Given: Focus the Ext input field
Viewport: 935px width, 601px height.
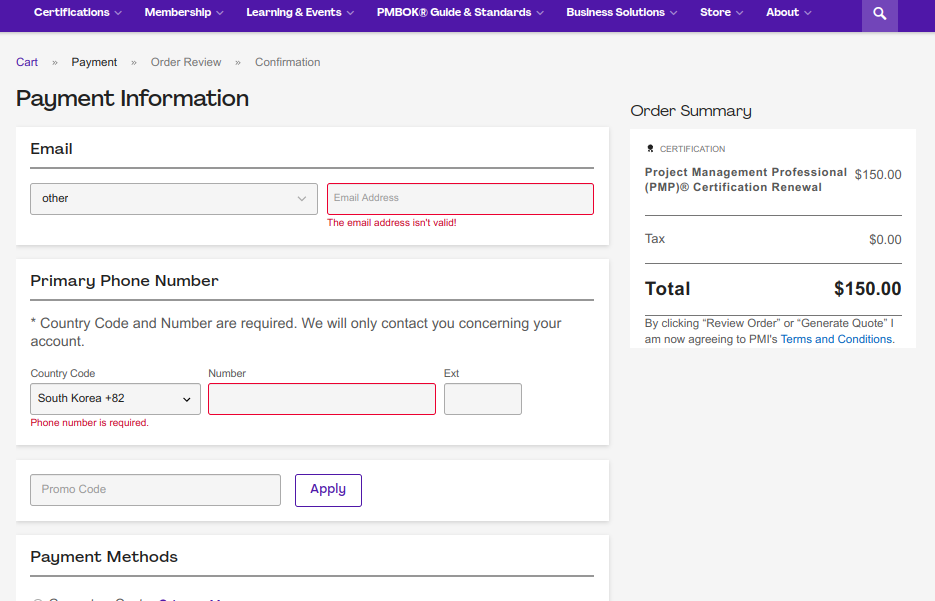Looking at the screenshot, I should [483, 399].
